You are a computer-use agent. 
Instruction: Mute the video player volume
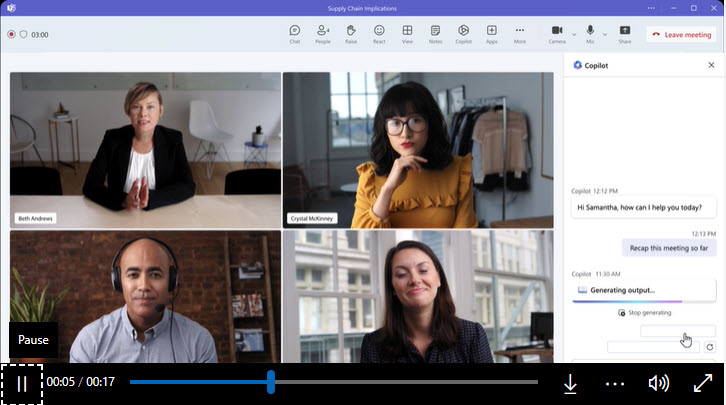tap(658, 383)
